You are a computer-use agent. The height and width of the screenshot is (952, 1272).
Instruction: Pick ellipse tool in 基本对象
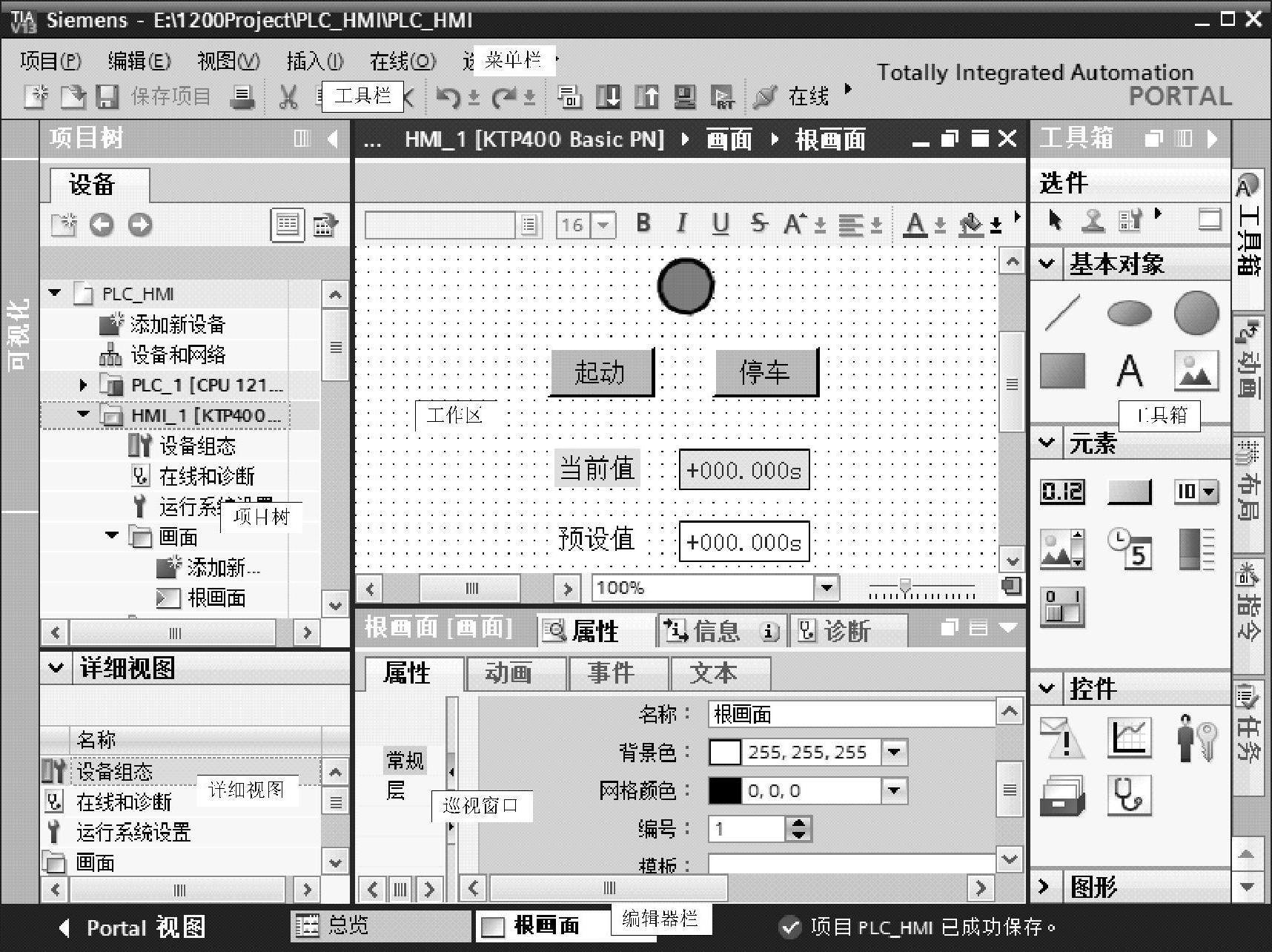click(1129, 313)
